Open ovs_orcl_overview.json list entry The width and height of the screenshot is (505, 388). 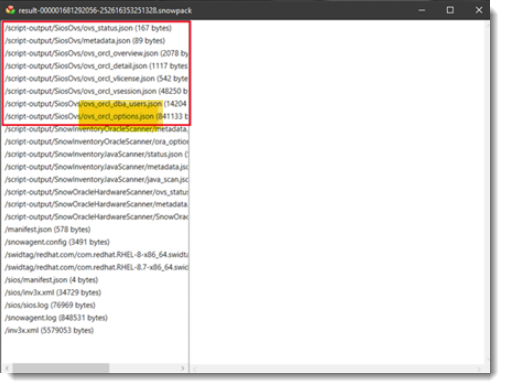pos(96,53)
